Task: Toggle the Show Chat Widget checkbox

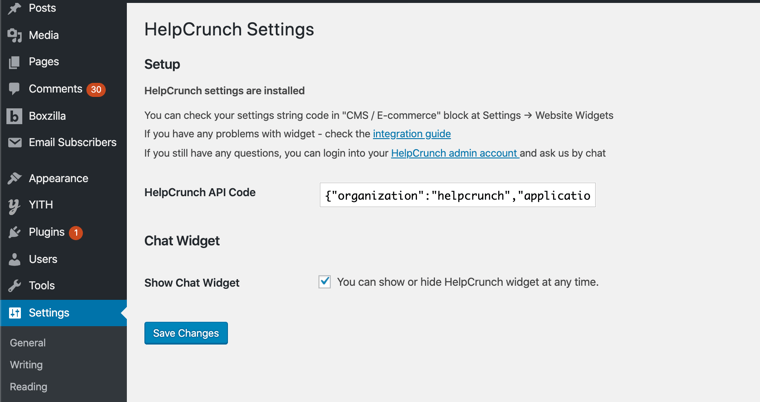Action: 325,282
